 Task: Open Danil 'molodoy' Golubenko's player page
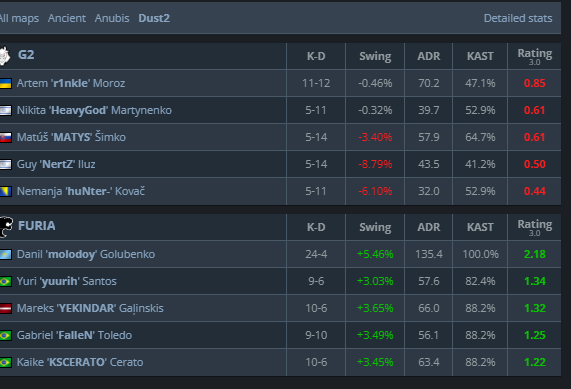86,254
